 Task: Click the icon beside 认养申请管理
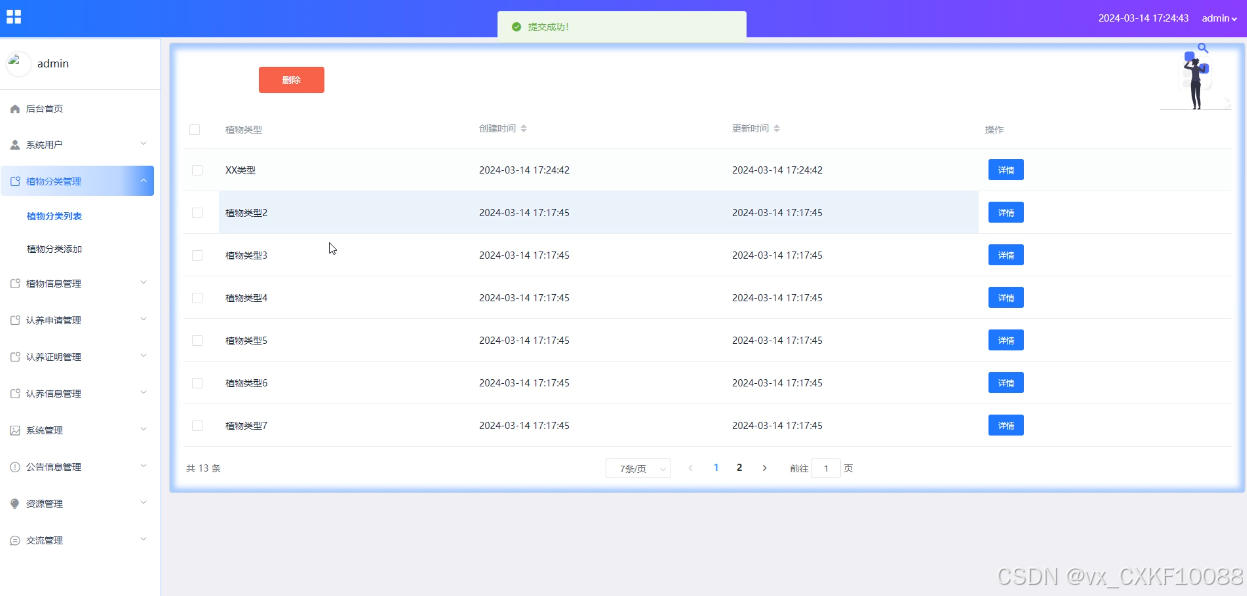point(15,320)
